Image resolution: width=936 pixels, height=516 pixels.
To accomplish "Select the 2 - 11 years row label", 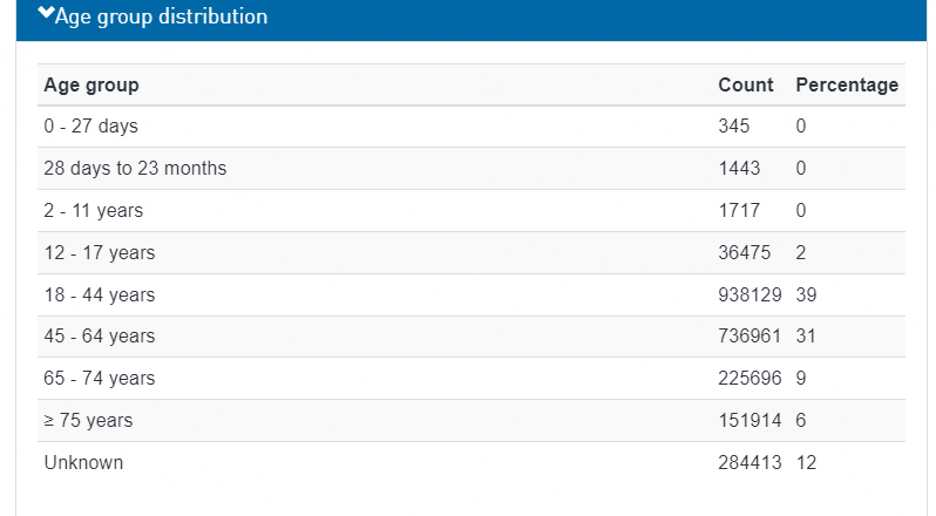I will [x=93, y=211].
